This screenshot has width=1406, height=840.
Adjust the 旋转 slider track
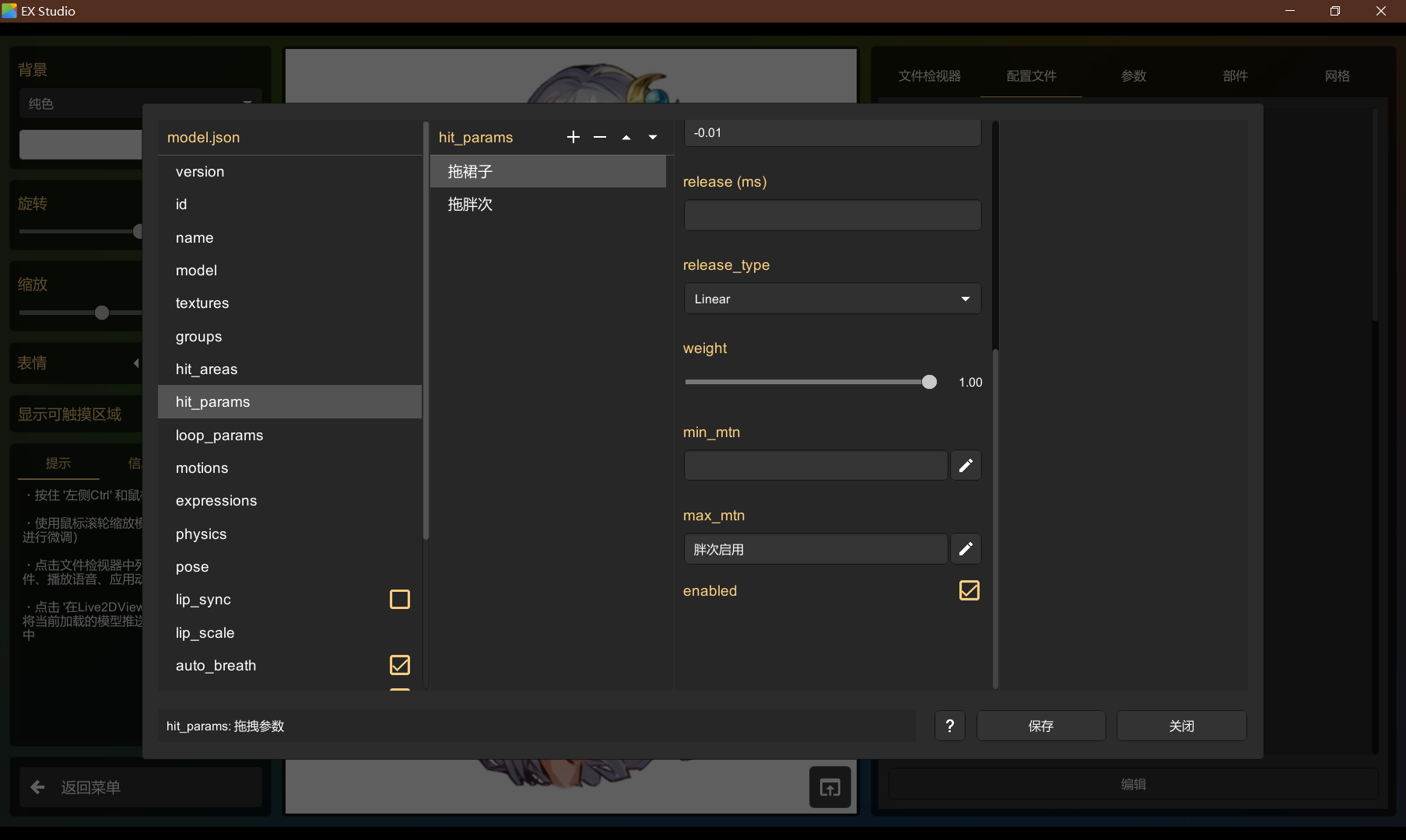click(x=81, y=231)
